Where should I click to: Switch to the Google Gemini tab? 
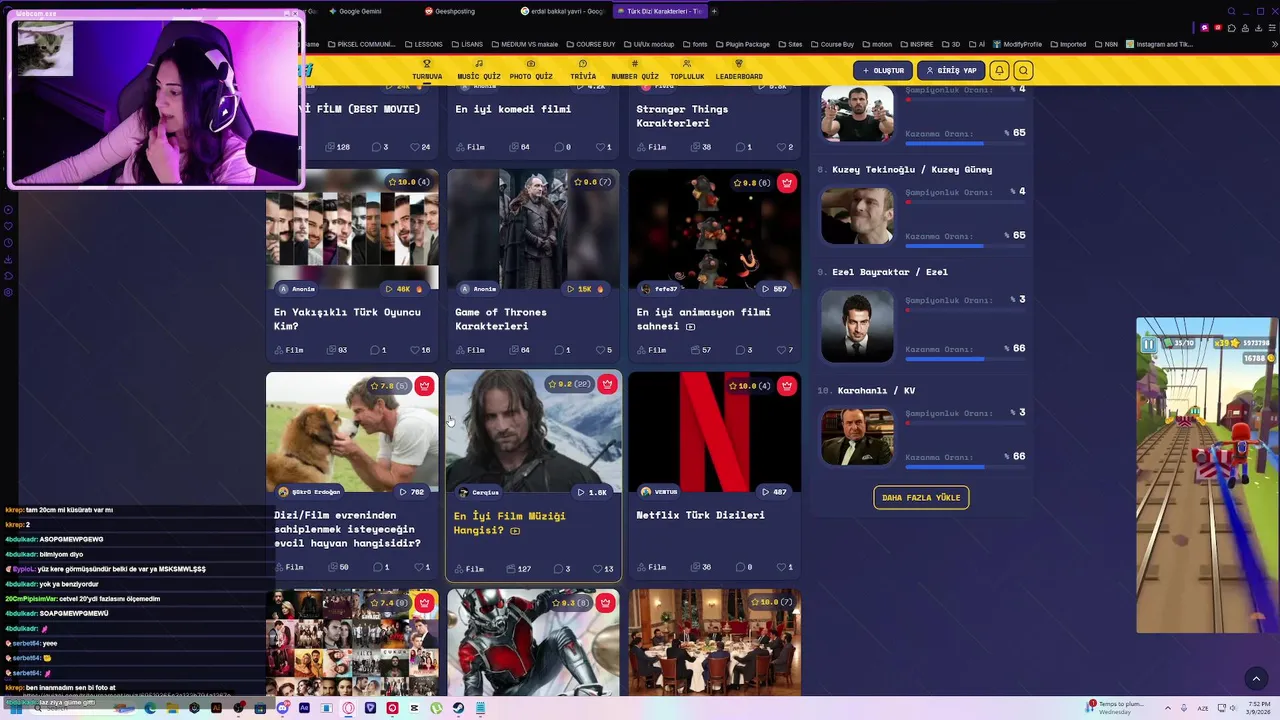point(359,11)
